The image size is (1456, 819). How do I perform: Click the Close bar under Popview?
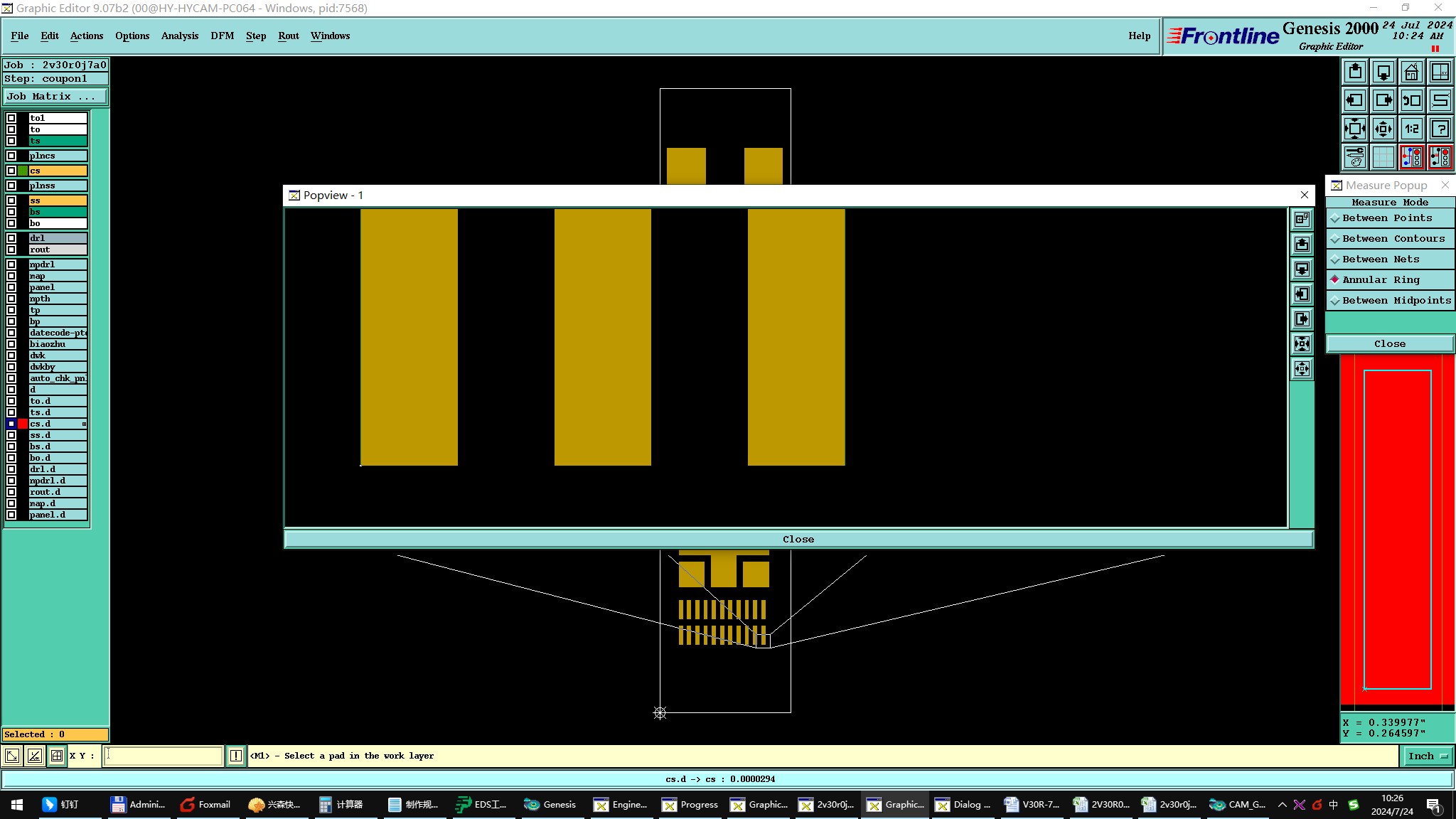coord(798,539)
